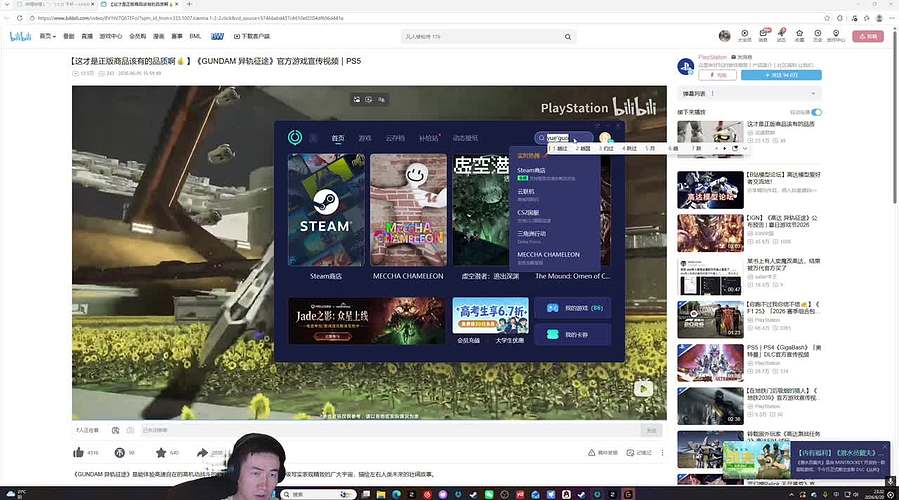This screenshot has height=500, width=899.
Task: Select 云联机 in search suggestions
Action: coord(555,195)
